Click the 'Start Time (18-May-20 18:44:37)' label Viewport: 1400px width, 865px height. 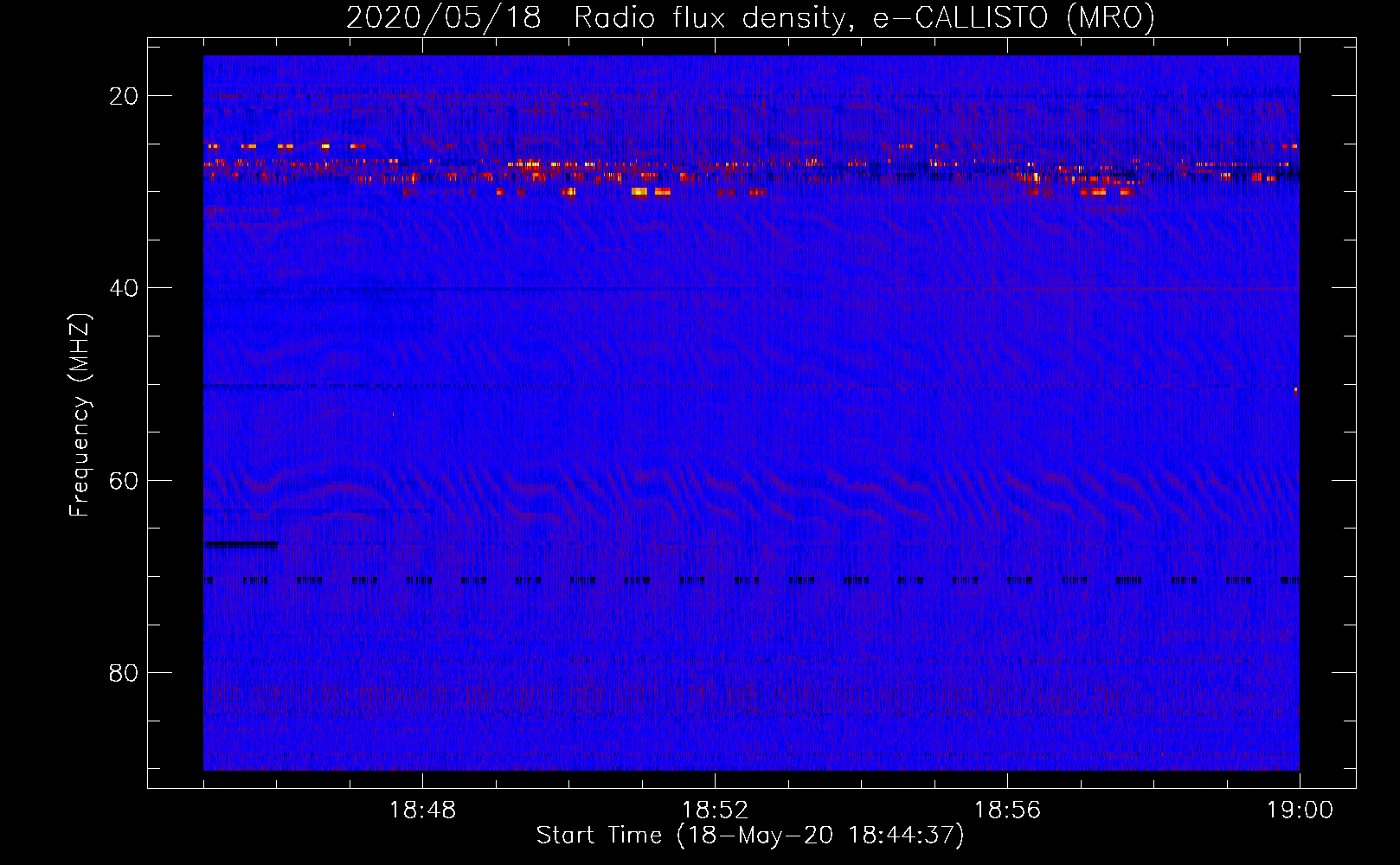click(x=750, y=836)
